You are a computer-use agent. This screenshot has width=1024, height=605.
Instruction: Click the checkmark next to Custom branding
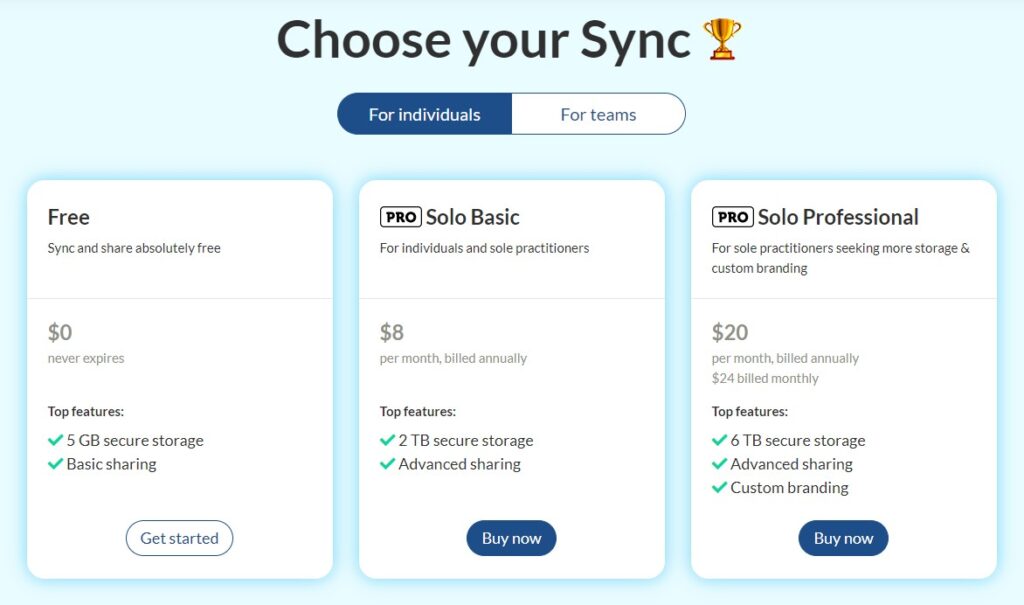pos(719,487)
